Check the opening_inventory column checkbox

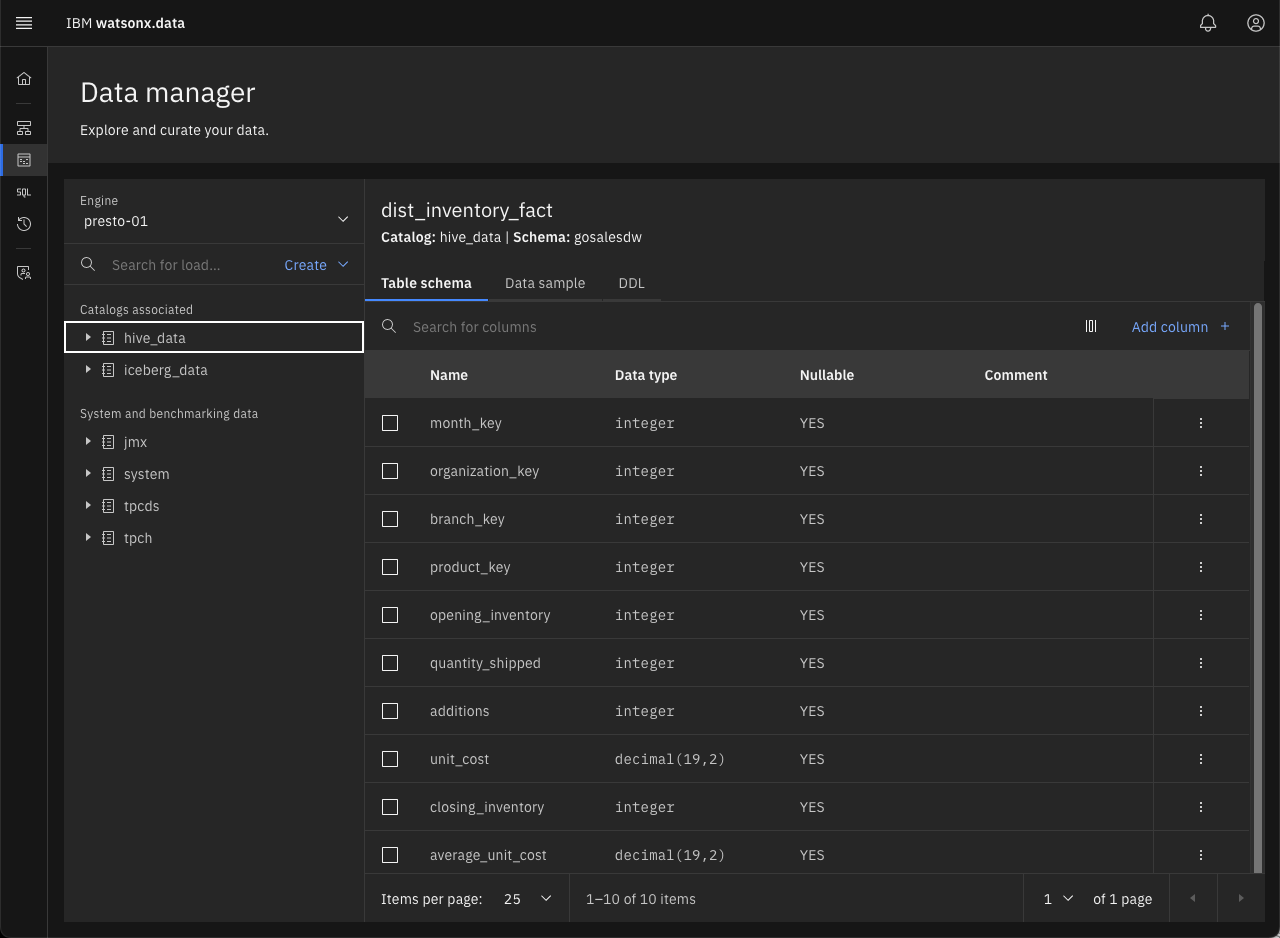[390, 615]
